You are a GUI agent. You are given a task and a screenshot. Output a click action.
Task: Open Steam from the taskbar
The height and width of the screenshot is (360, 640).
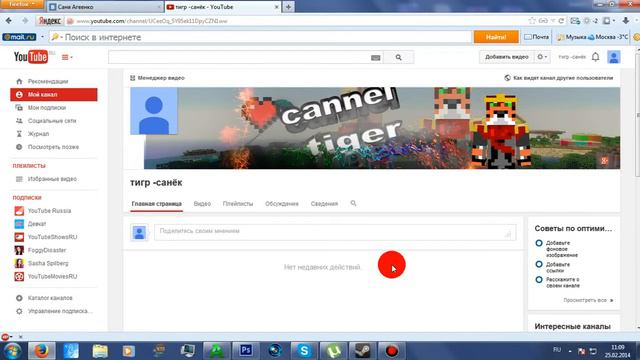362,351
